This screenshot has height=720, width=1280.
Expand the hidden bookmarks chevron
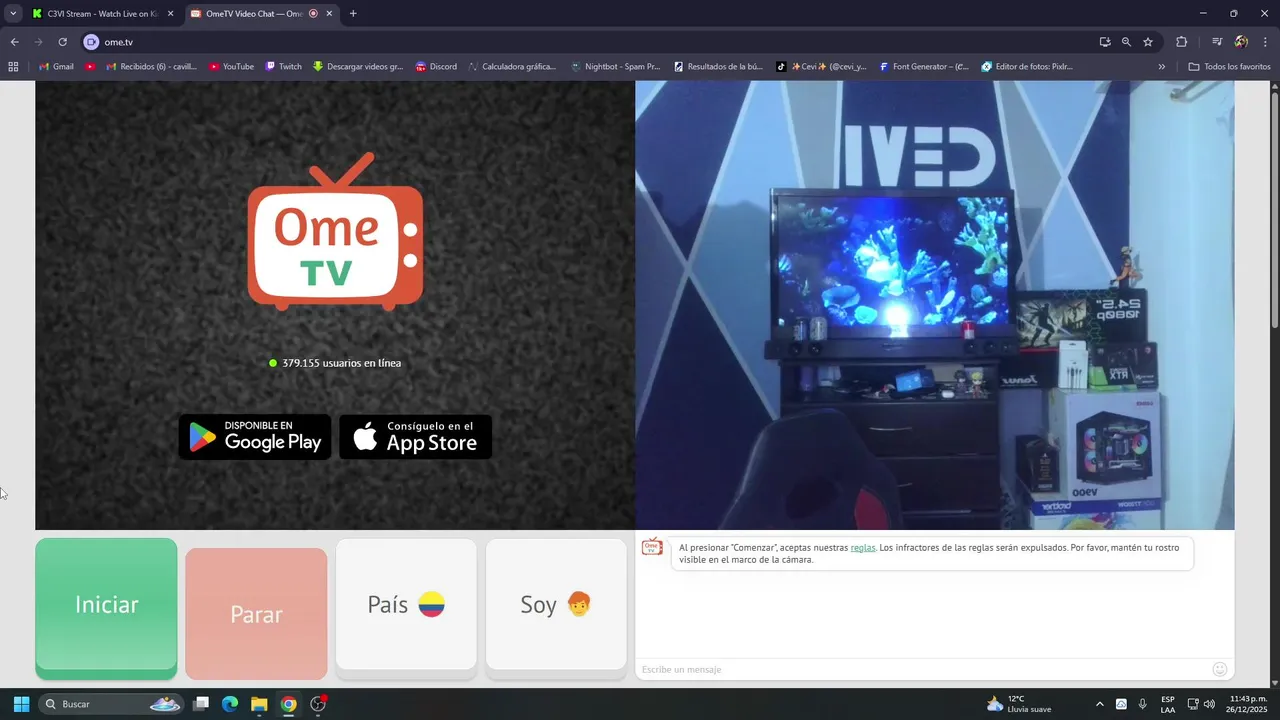click(x=1161, y=67)
